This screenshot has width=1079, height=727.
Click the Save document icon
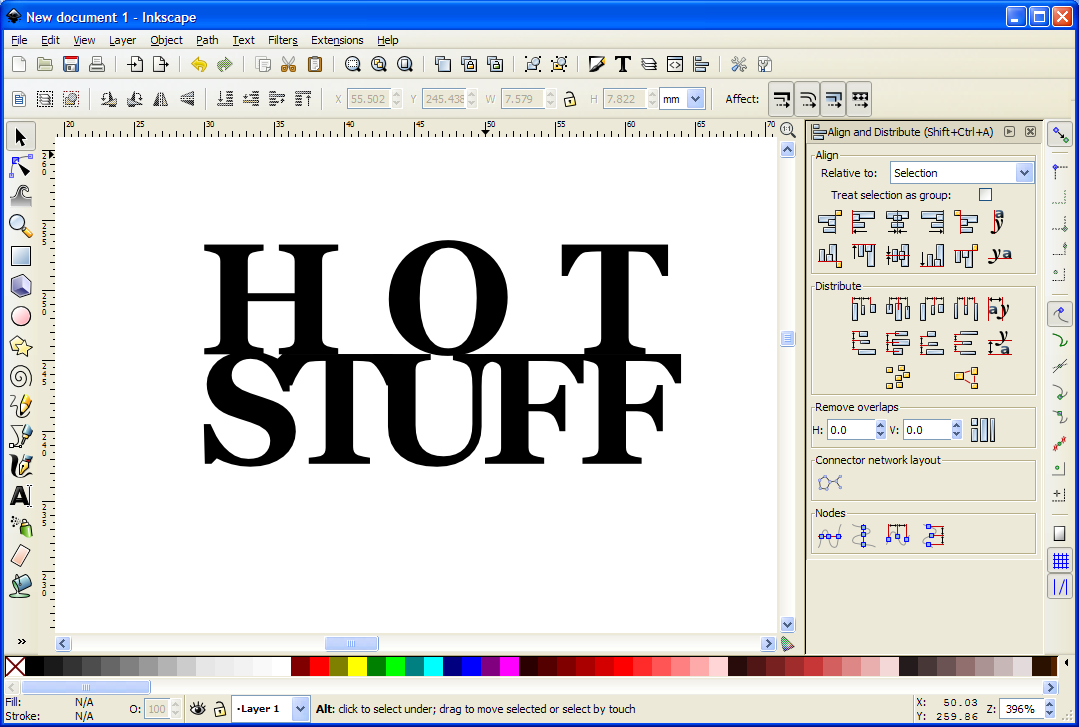coord(71,64)
